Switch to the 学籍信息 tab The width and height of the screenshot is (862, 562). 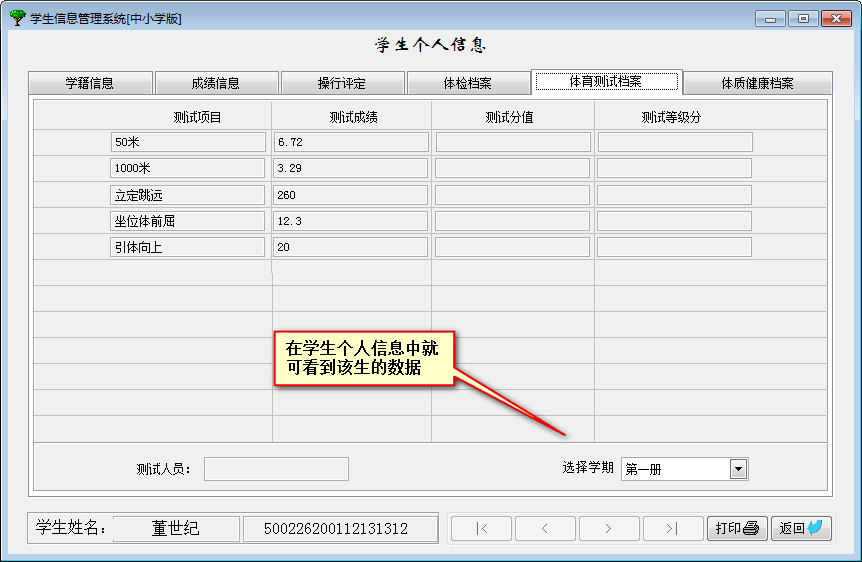pos(90,83)
